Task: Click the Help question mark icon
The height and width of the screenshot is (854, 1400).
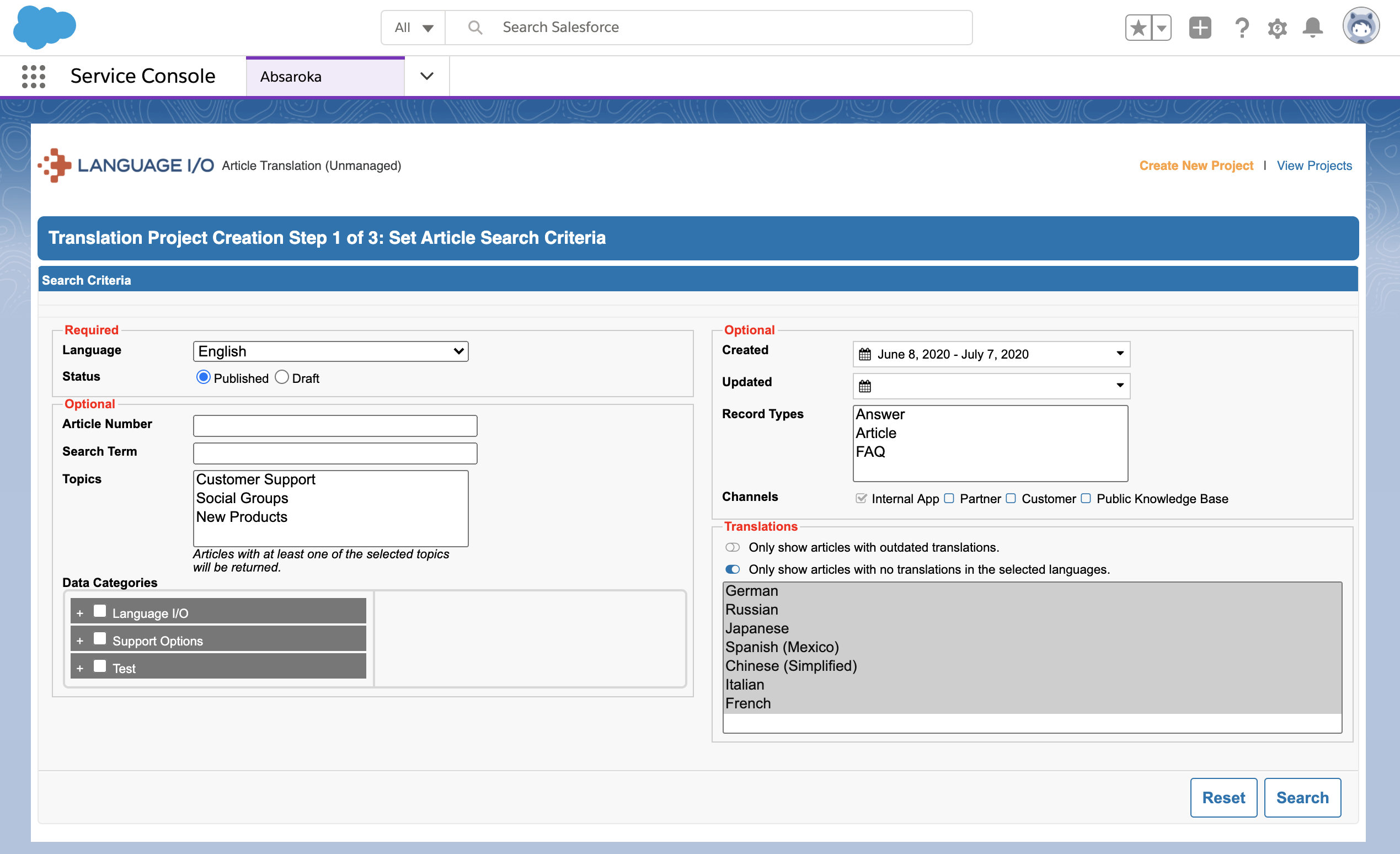Action: (1242, 27)
